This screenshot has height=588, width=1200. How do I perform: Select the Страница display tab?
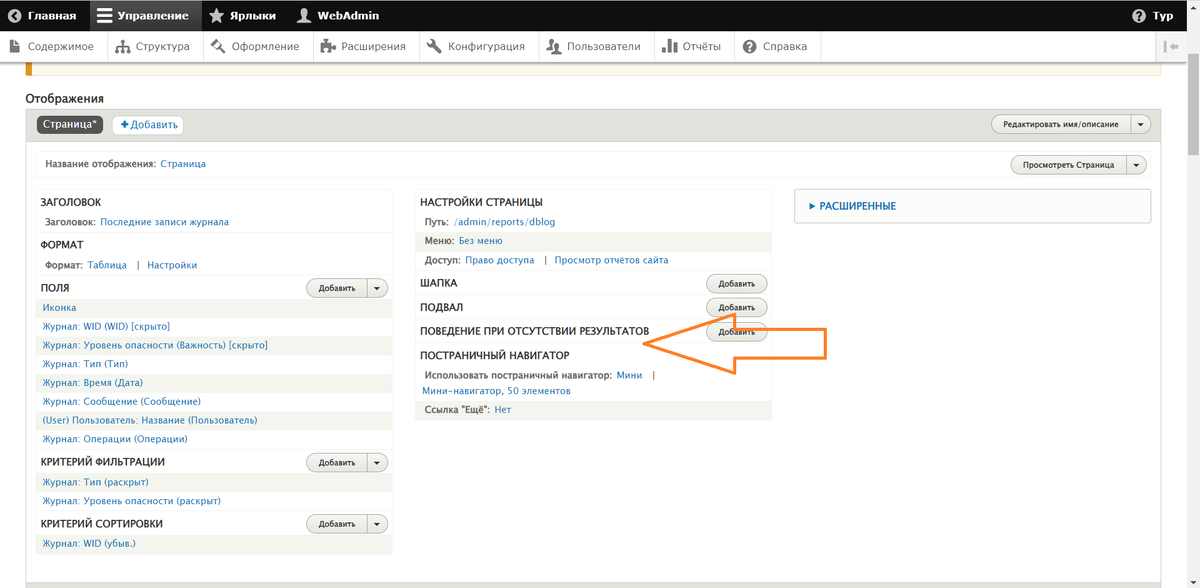click(x=70, y=125)
